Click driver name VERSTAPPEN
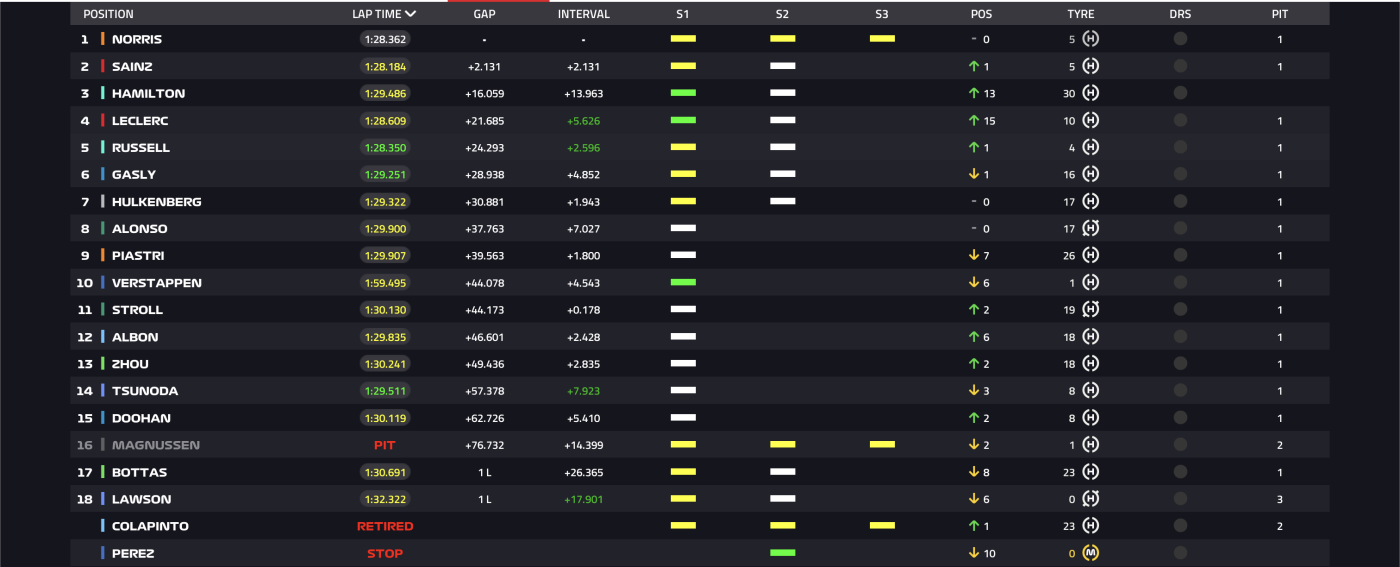 click(x=157, y=282)
